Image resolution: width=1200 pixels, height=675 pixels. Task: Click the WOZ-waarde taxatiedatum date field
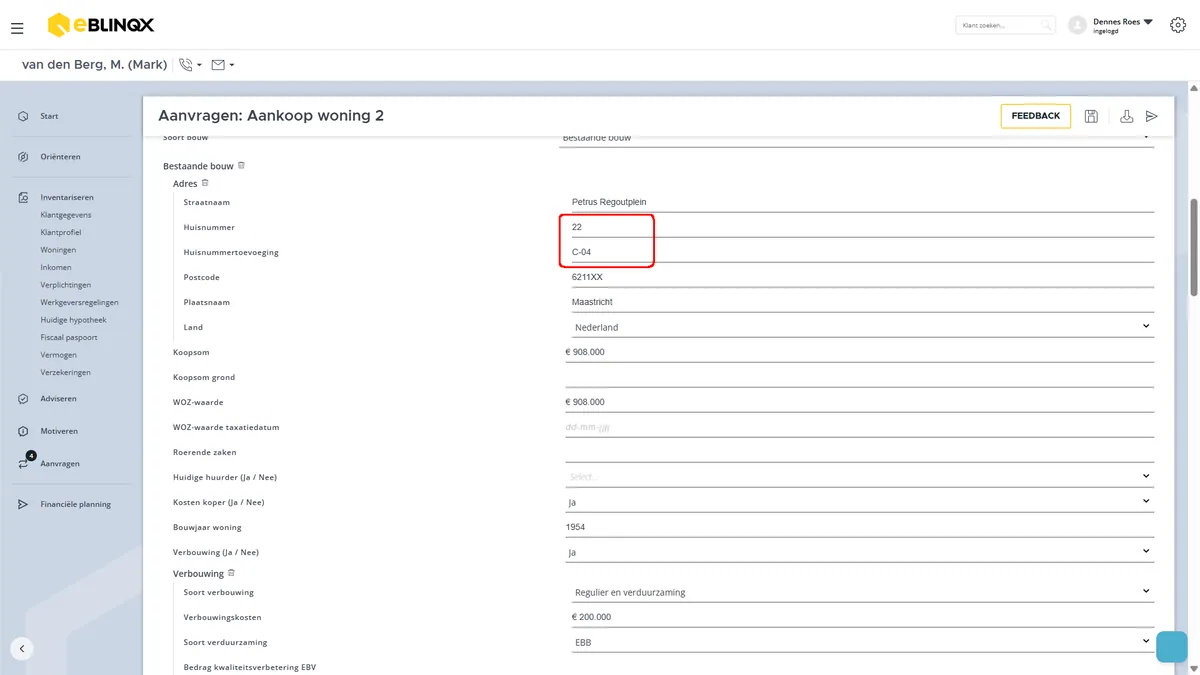coord(859,427)
